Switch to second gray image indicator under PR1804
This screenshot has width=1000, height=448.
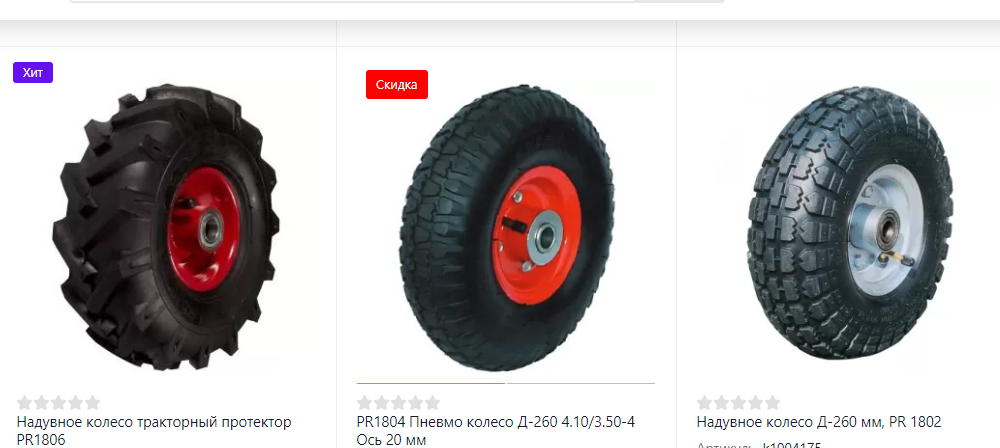[x=581, y=384]
